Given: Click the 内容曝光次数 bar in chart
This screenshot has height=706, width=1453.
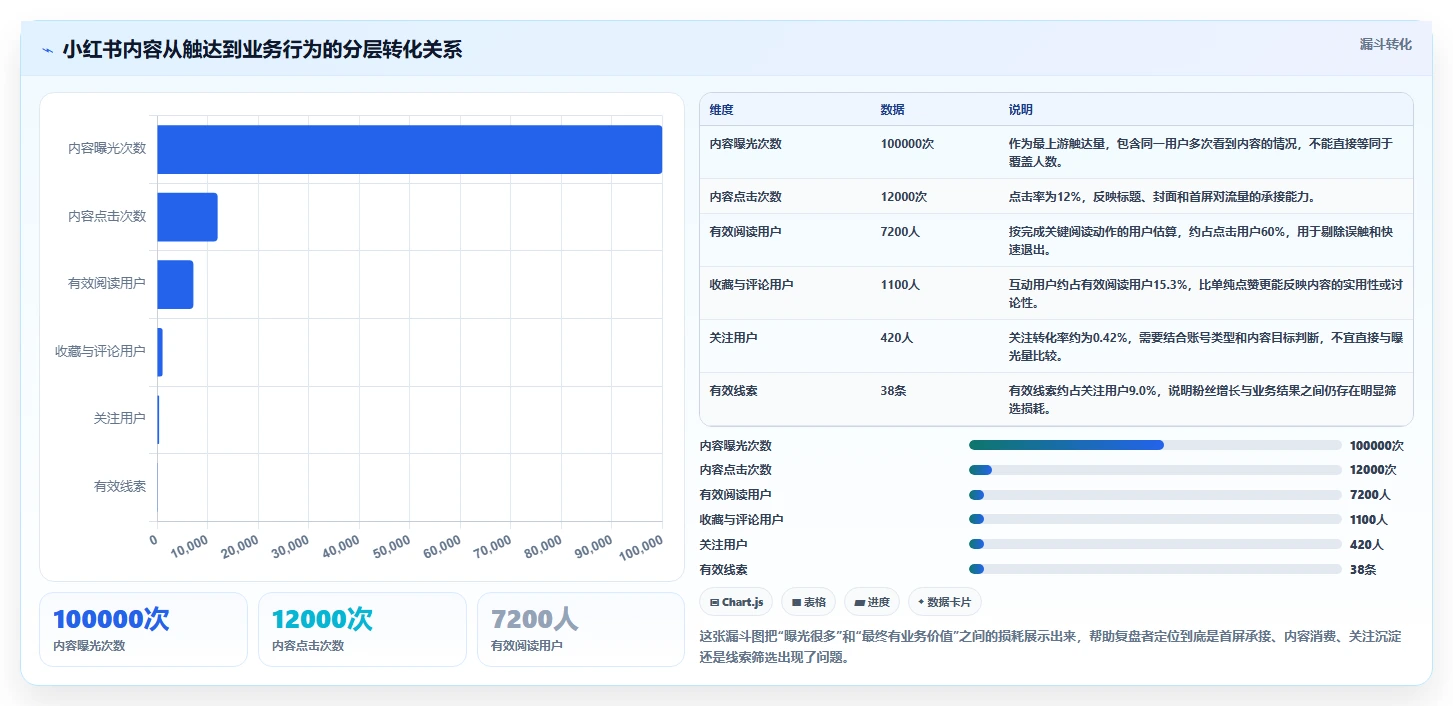Looking at the screenshot, I should [409, 149].
